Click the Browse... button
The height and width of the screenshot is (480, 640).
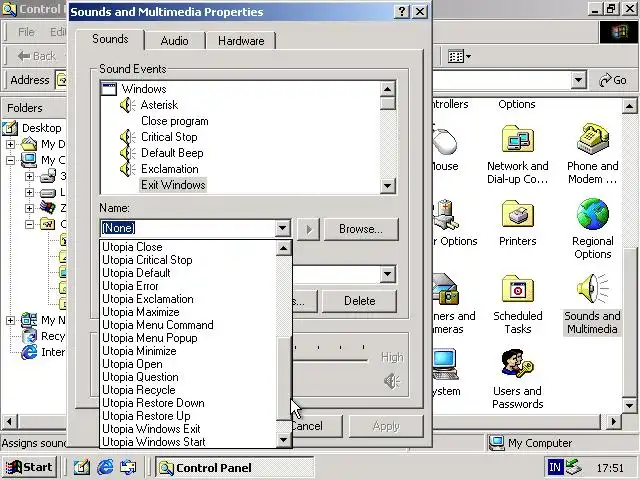361,229
